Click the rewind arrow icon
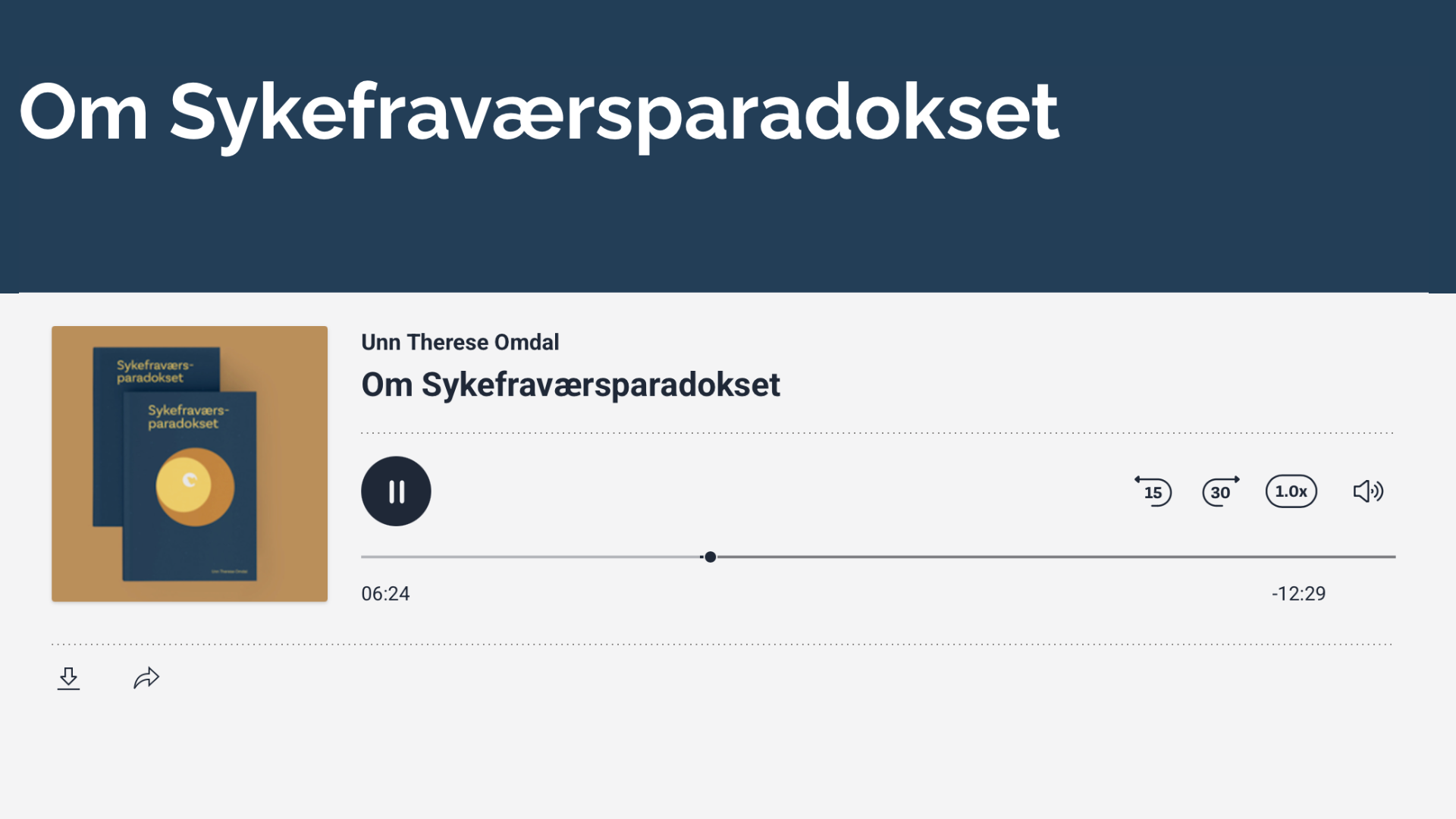The width and height of the screenshot is (1456, 819). [1153, 491]
